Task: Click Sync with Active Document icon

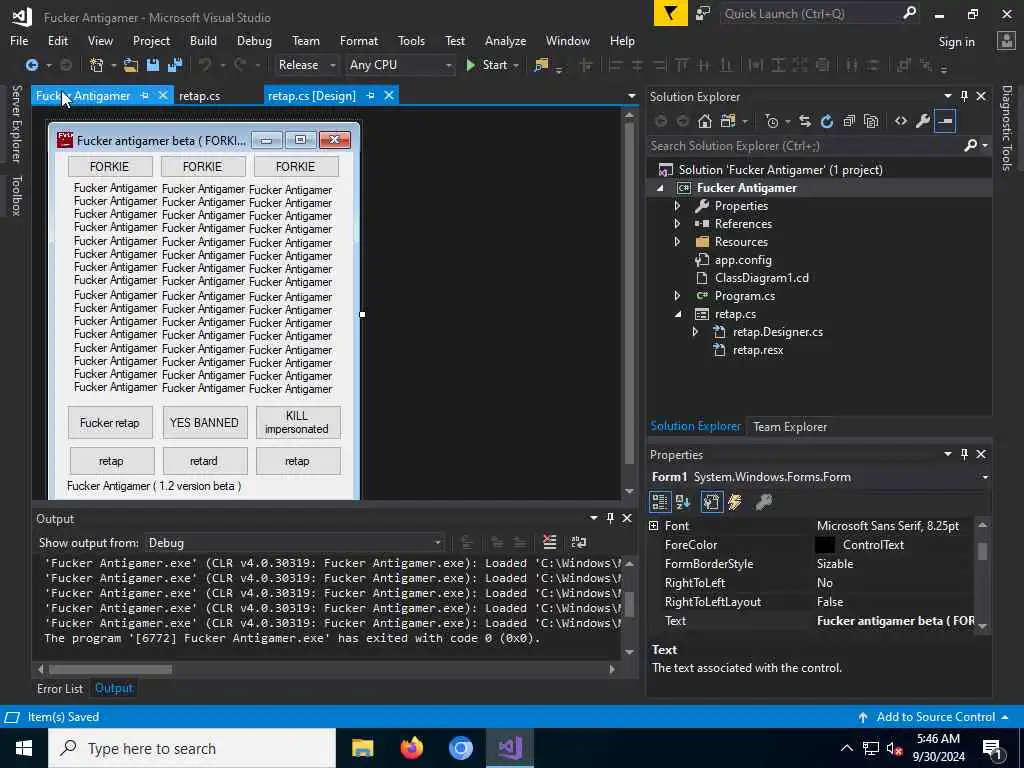Action: [805, 121]
